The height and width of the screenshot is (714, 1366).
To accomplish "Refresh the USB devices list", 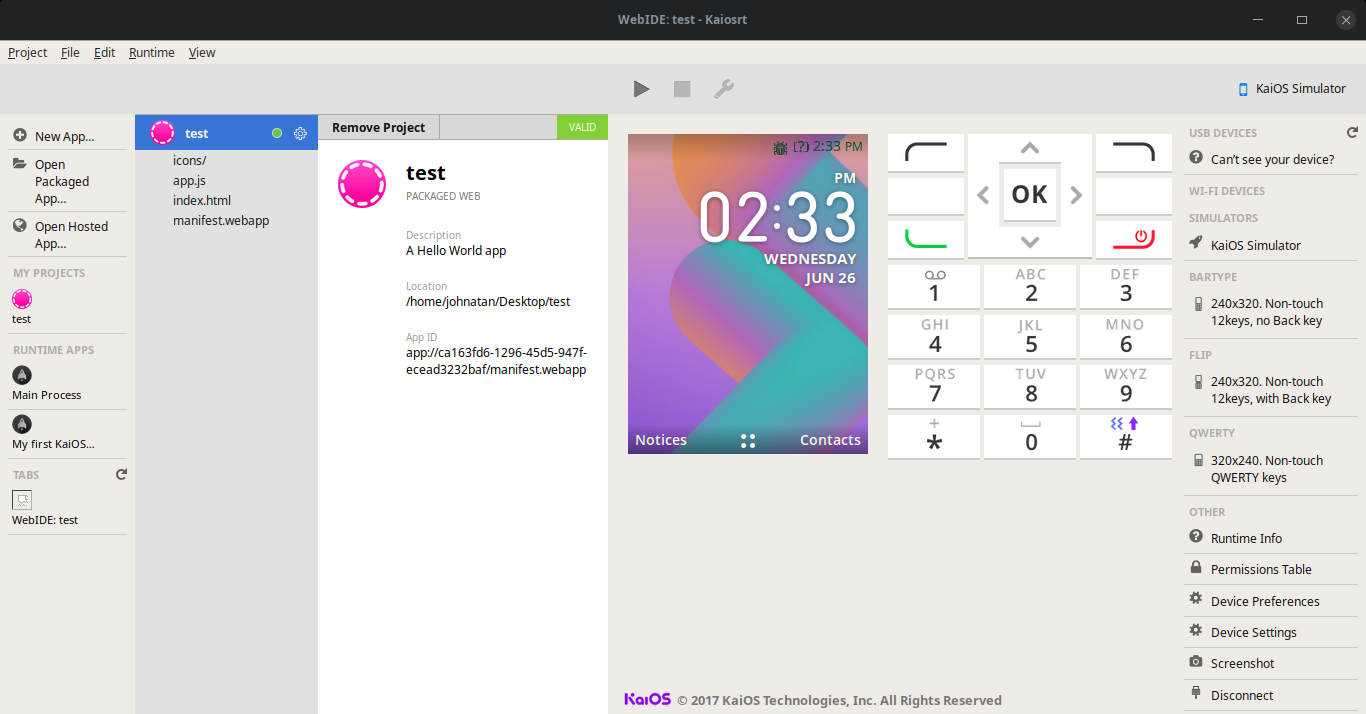I will (1352, 132).
